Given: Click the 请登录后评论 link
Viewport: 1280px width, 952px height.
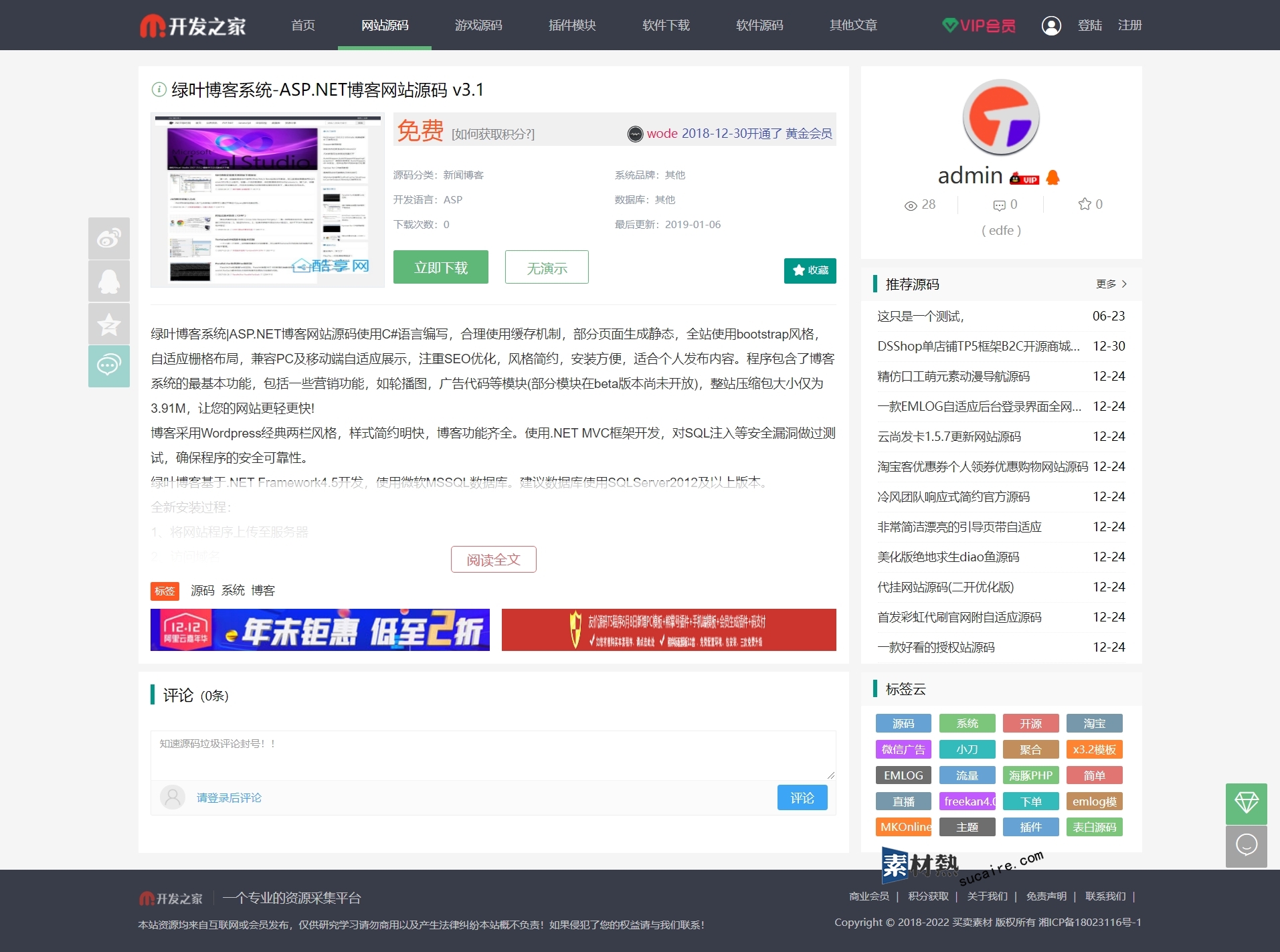Looking at the screenshot, I should click(229, 797).
